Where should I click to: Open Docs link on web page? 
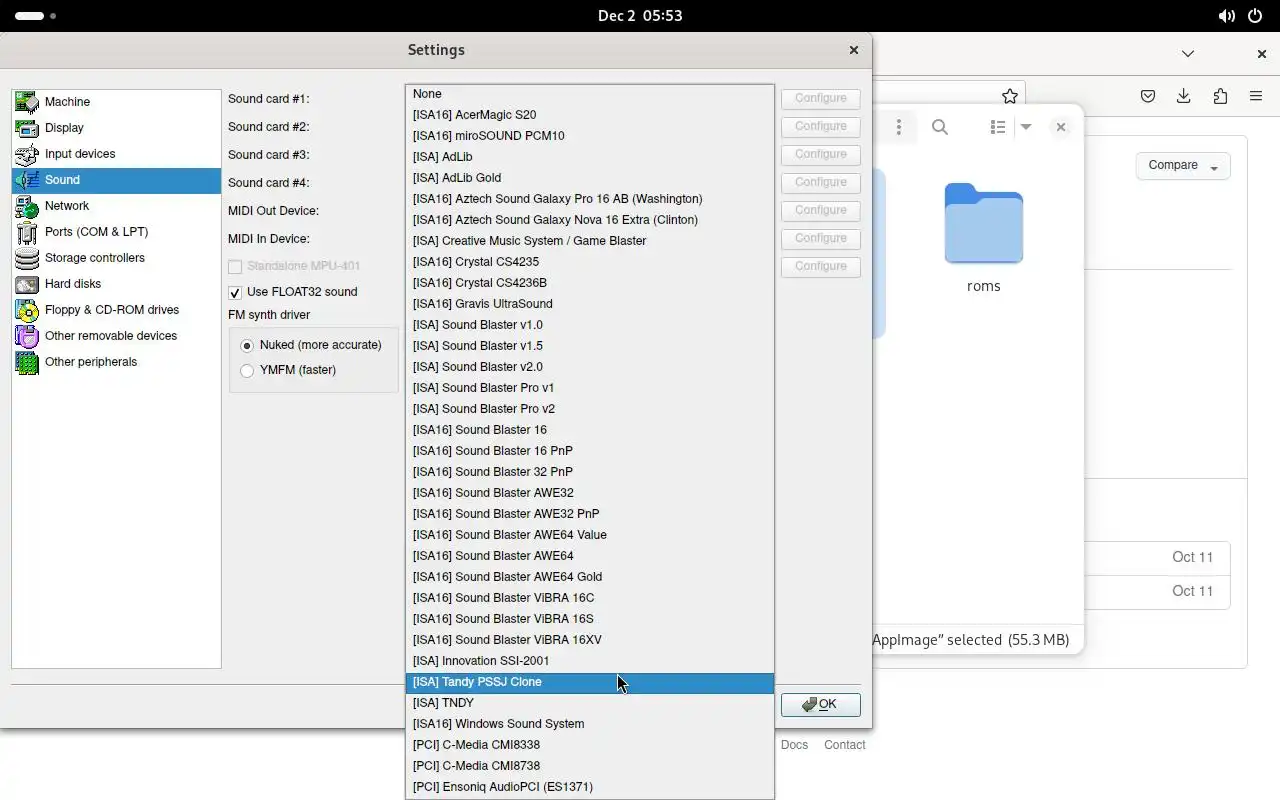click(x=794, y=745)
